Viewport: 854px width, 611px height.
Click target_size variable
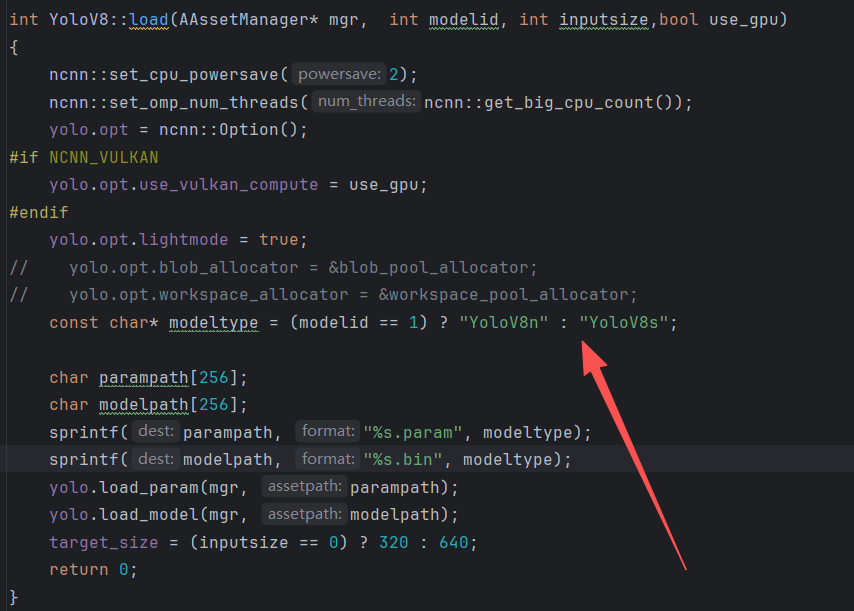[x=103, y=542]
